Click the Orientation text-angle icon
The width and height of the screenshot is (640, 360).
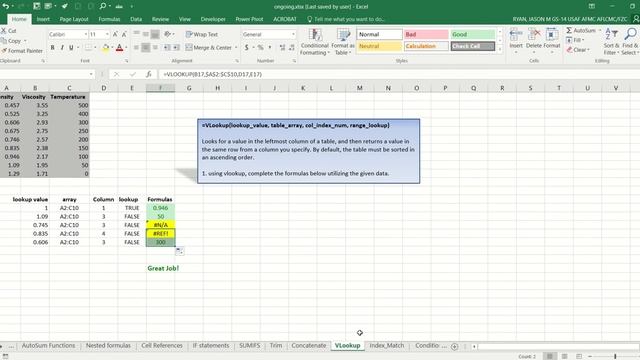click(167, 34)
